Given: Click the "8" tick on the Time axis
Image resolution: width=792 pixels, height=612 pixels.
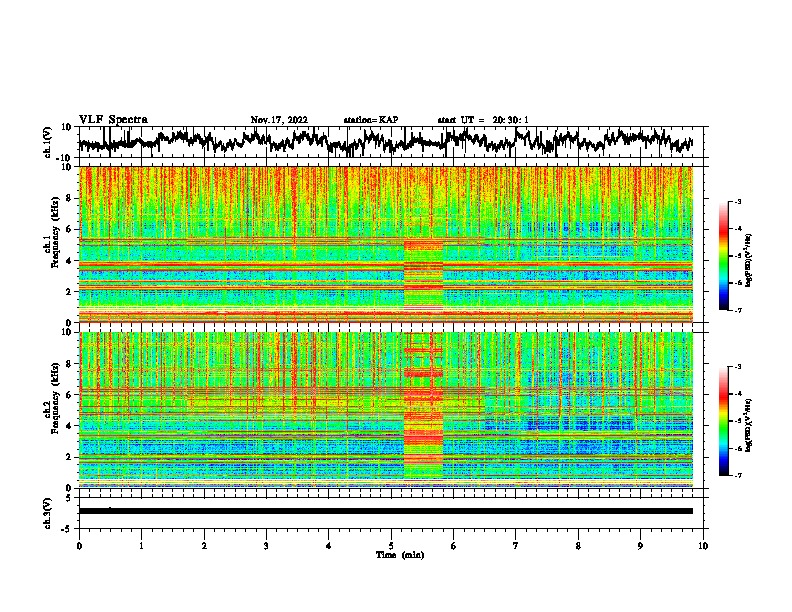Looking at the screenshot, I should (578, 546).
